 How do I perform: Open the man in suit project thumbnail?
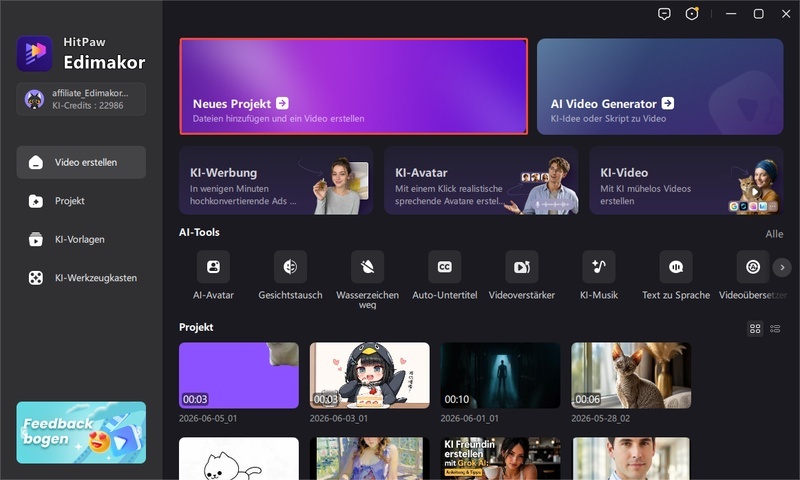631,458
